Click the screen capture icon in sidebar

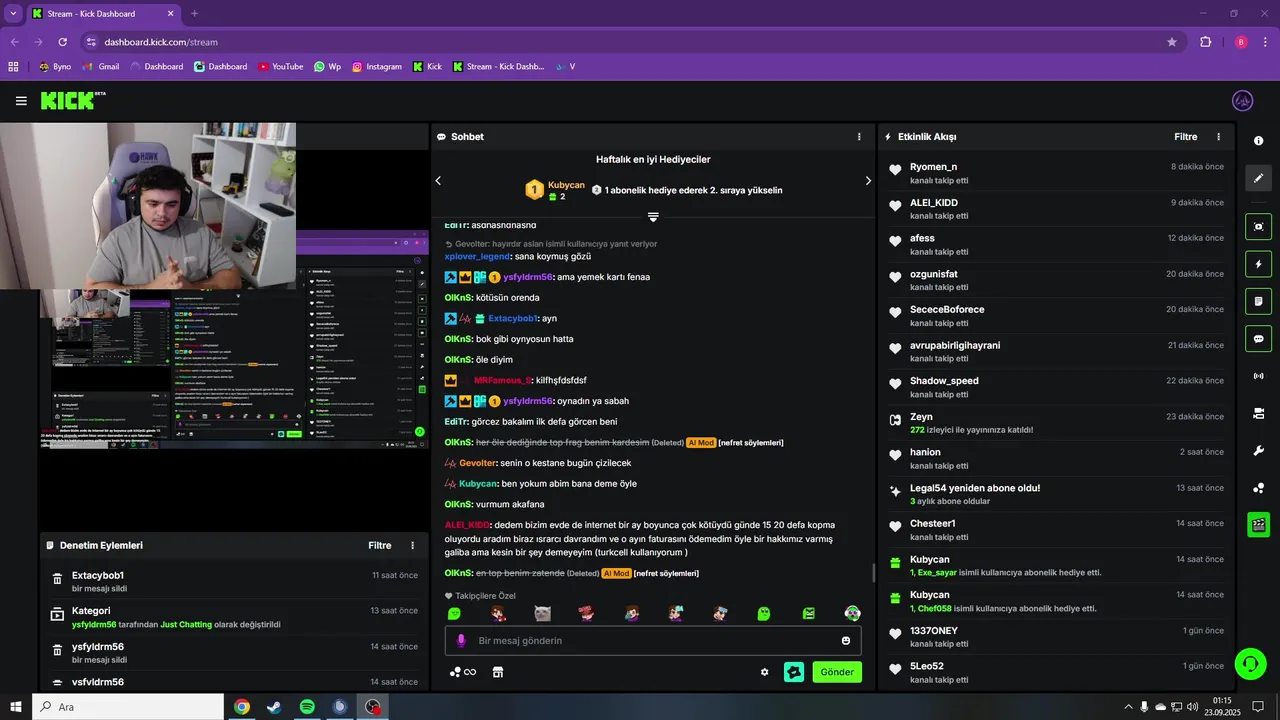(1259, 226)
